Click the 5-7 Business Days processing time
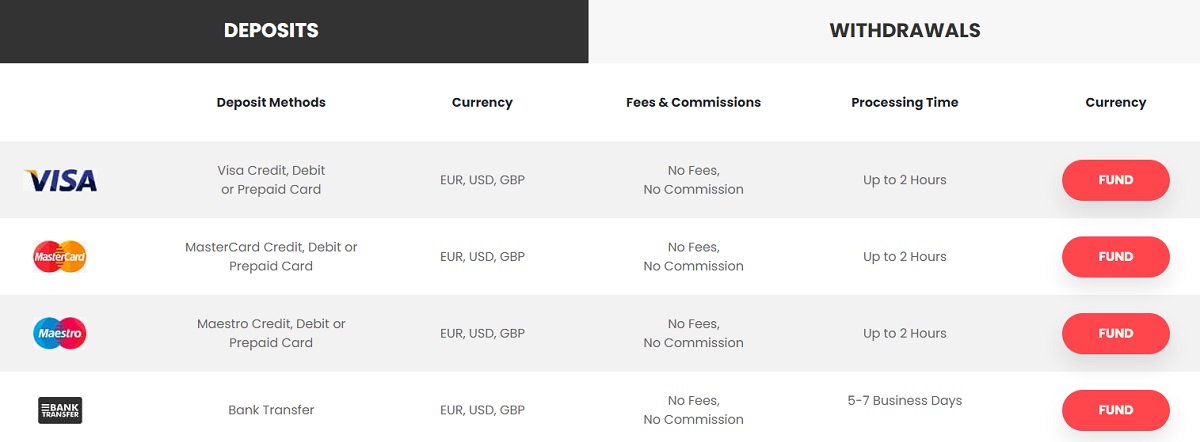The width and height of the screenshot is (1200, 442). point(905,401)
